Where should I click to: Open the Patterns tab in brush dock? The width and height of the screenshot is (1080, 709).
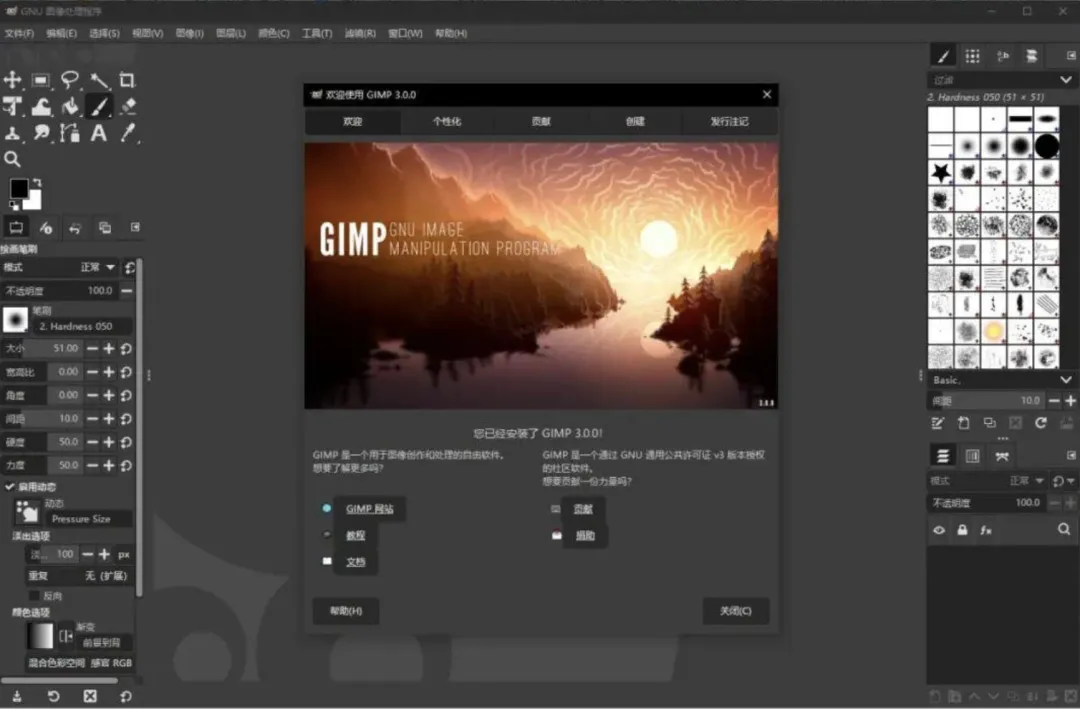coord(973,56)
